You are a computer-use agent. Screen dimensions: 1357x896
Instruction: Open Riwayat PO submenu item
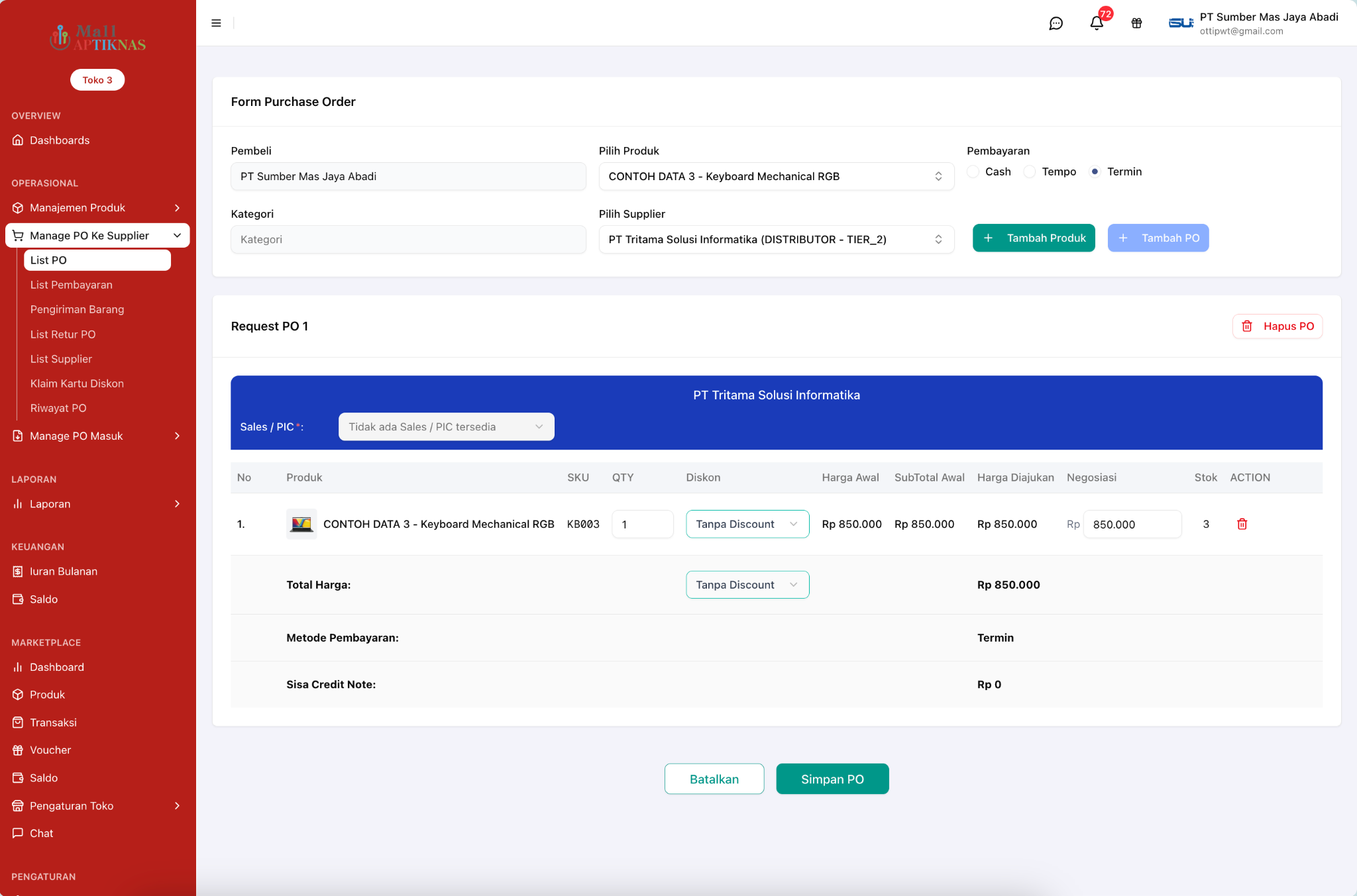coord(58,408)
